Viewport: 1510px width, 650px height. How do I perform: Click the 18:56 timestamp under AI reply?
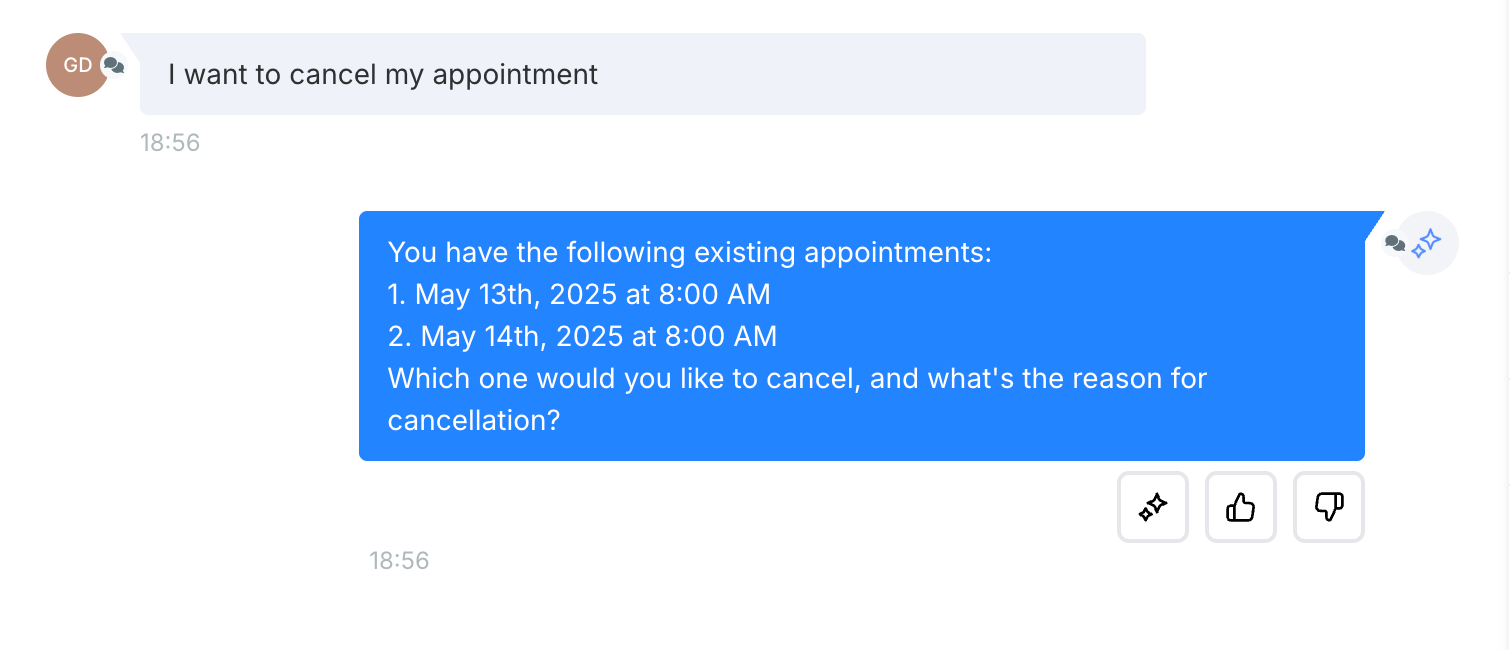pyautogui.click(x=399, y=561)
